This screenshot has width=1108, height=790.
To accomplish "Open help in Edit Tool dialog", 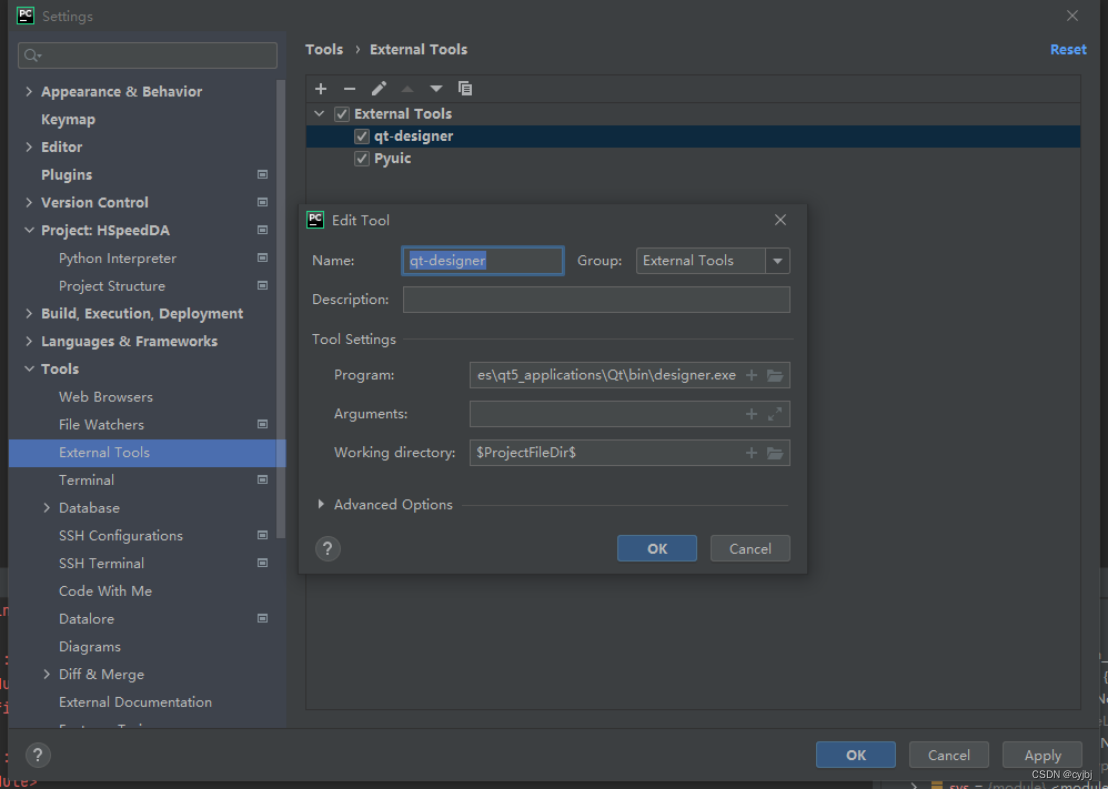I will [x=328, y=549].
